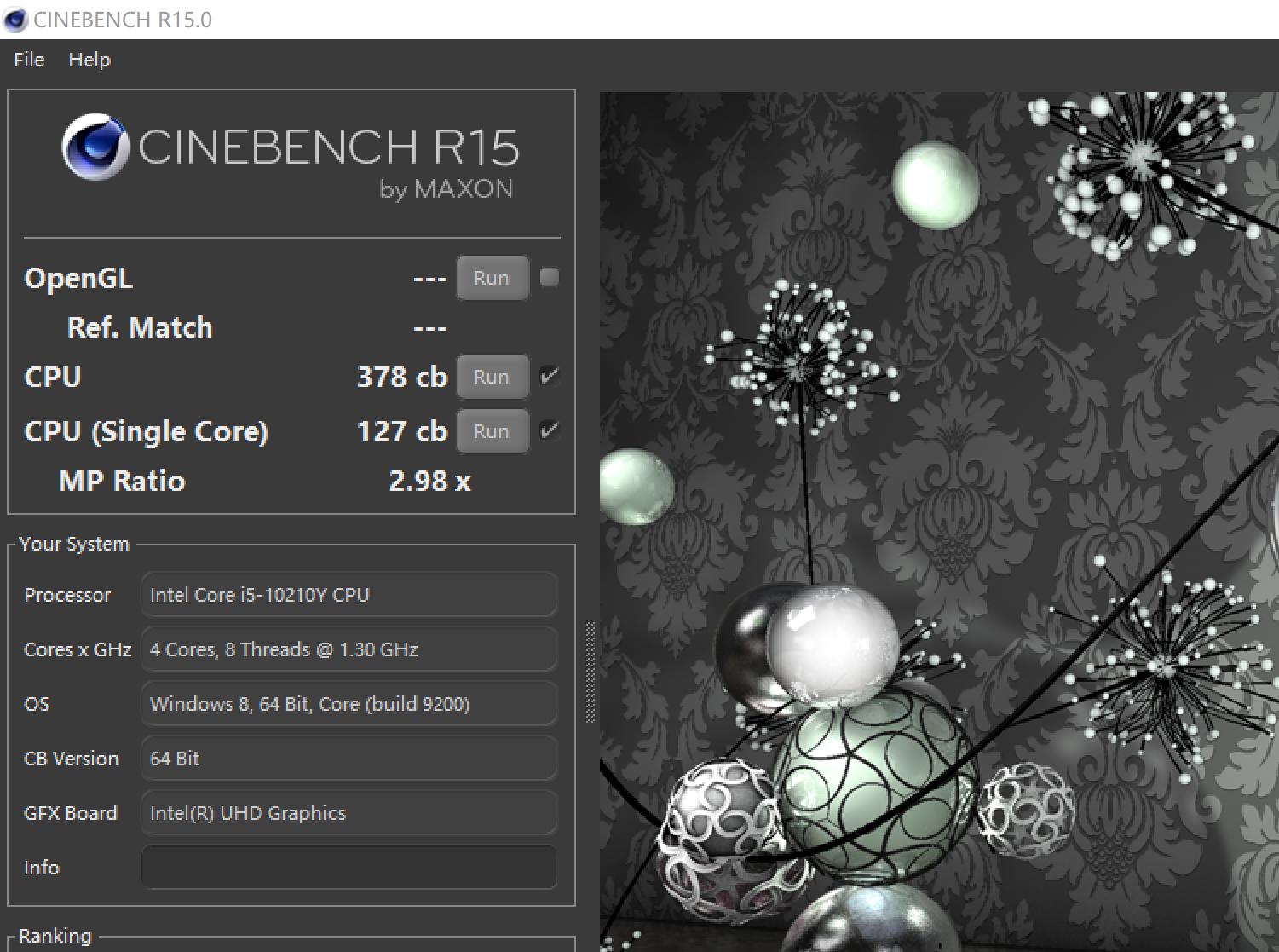This screenshot has height=952, width=1279.
Task: Run the OpenGL benchmark
Action: [x=492, y=278]
